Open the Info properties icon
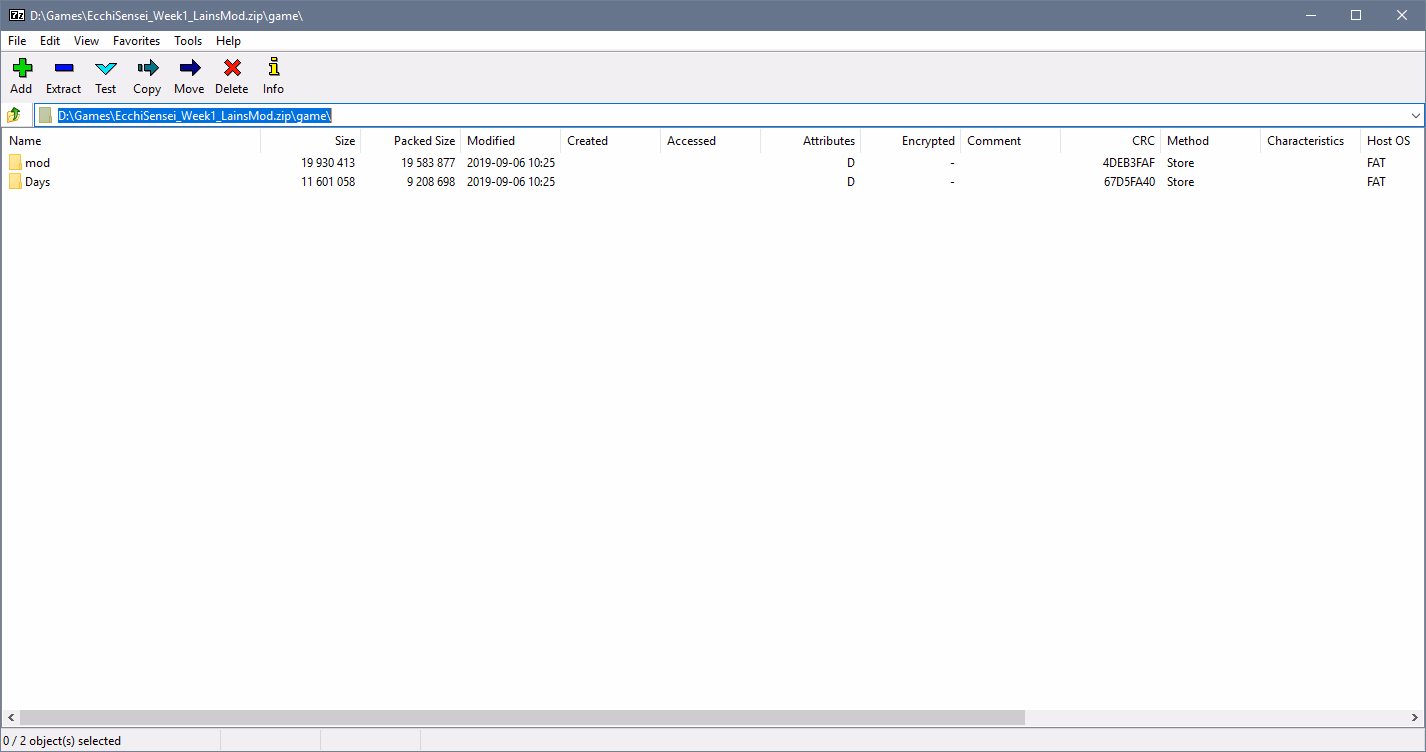 pyautogui.click(x=273, y=69)
